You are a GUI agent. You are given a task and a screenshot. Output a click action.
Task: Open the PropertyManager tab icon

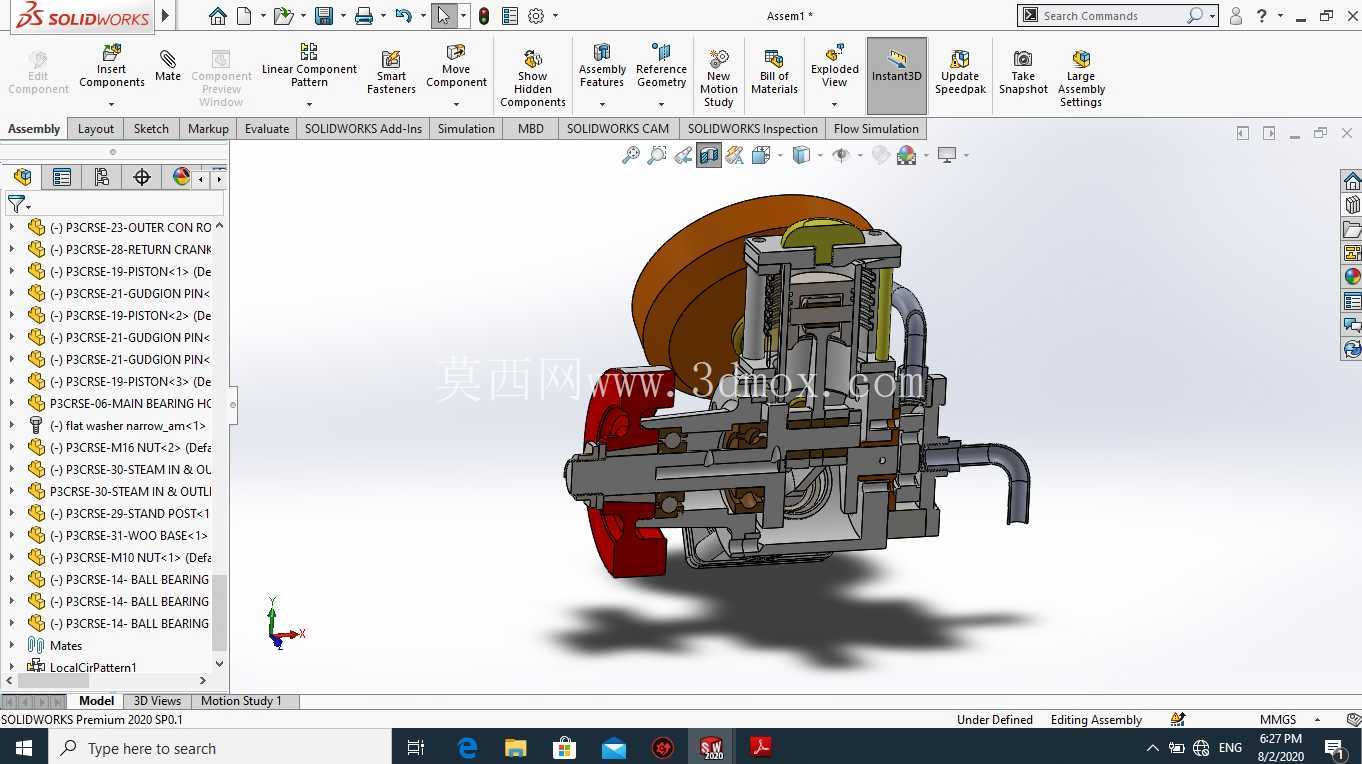[62, 177]
